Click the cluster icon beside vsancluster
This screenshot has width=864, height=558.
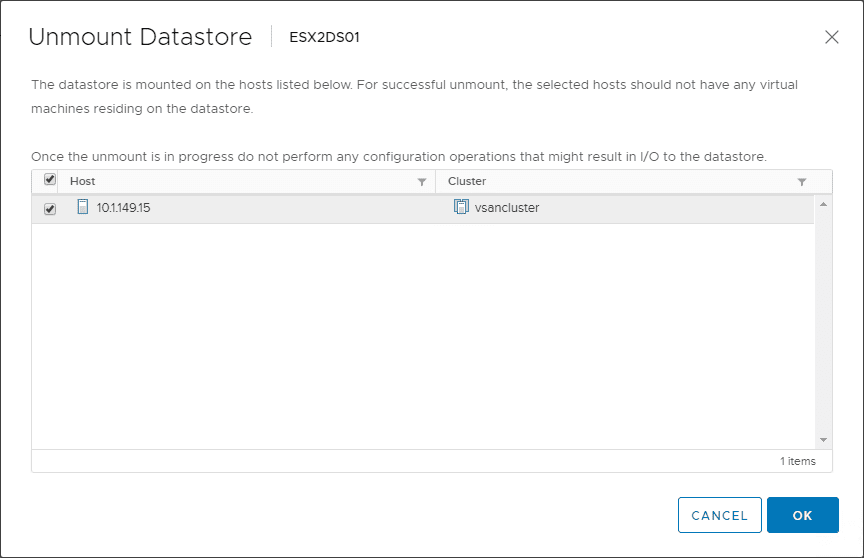click(x=461, y=208)
